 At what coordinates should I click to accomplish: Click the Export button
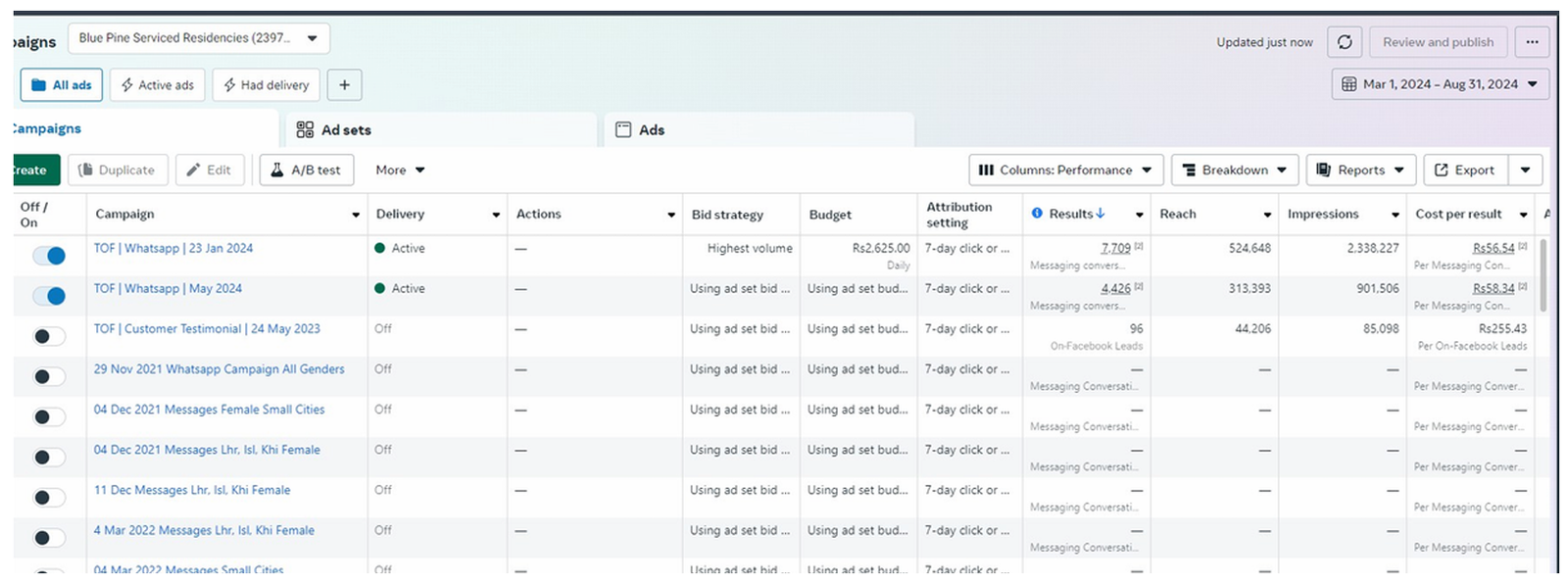tap(1466, 170)
